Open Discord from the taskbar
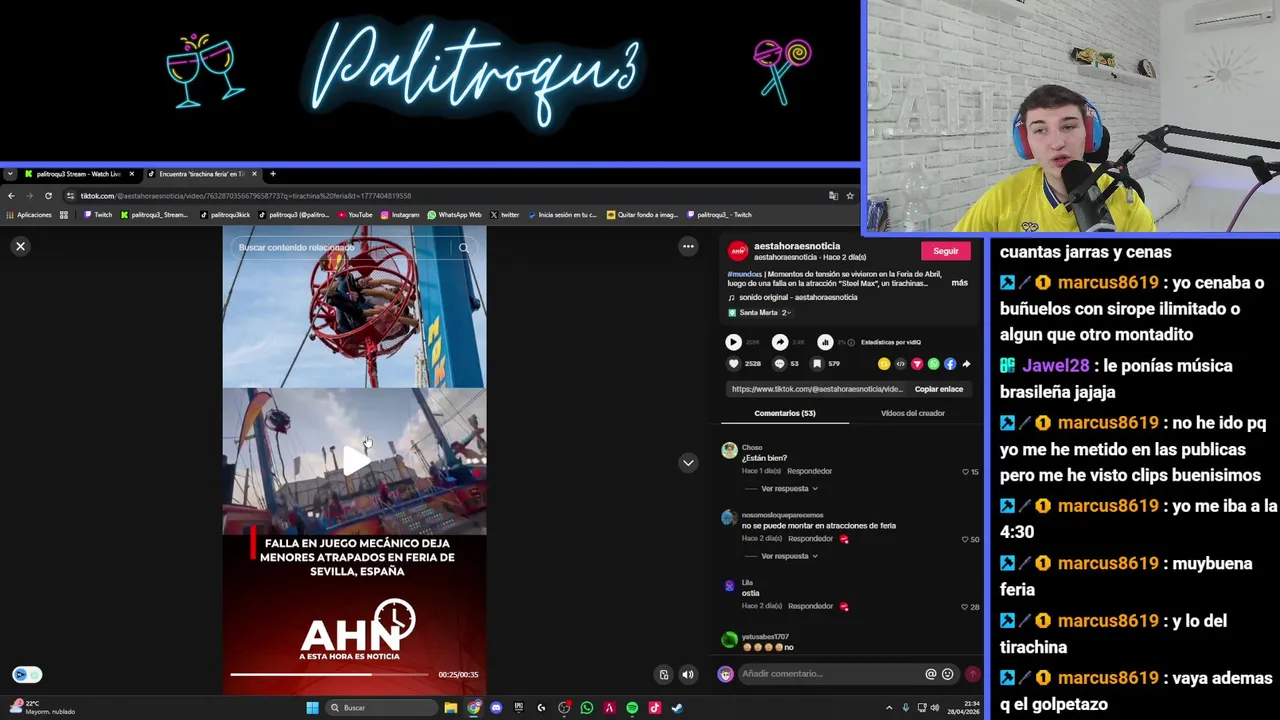The height and width of the screenshot is (720, 1280). pos(496,708)
